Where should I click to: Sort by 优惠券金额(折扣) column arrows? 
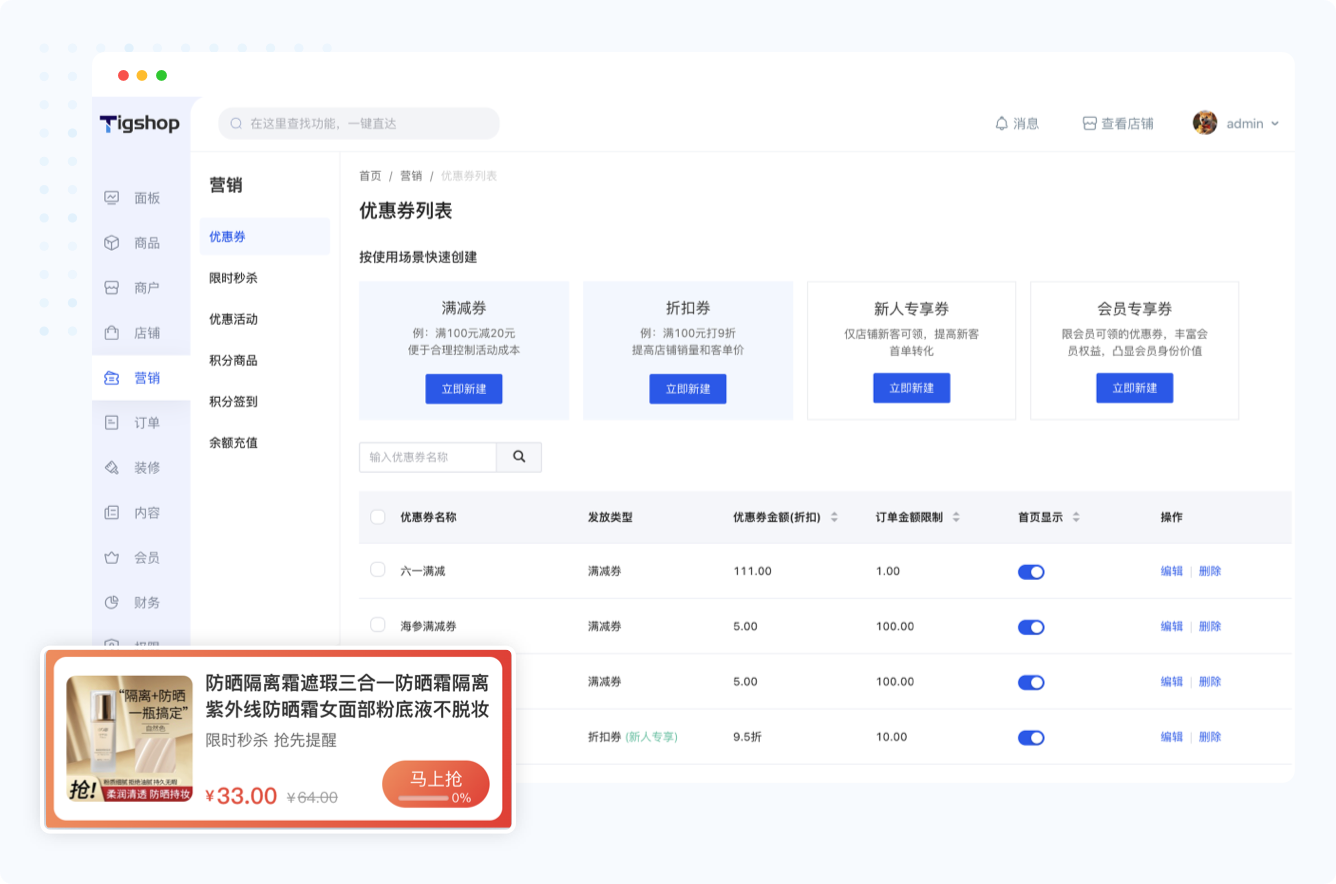[834, 518]
